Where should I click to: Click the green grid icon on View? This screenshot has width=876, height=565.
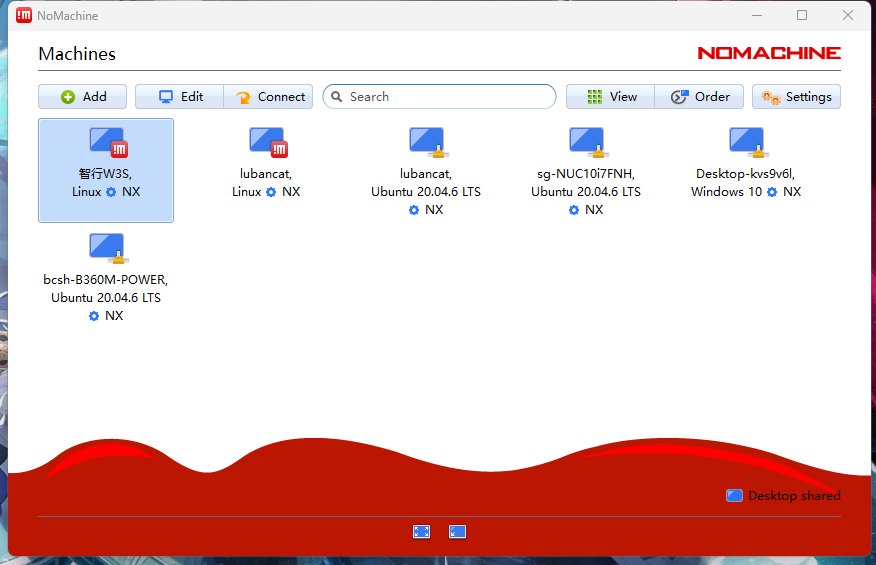(x=595, y=97)
